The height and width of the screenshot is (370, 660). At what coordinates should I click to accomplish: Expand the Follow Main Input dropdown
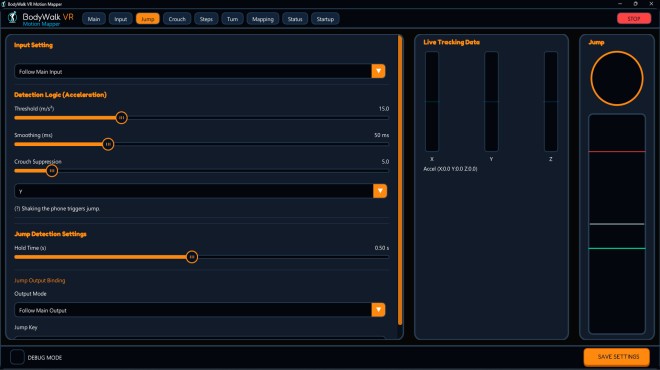(200, 72)
